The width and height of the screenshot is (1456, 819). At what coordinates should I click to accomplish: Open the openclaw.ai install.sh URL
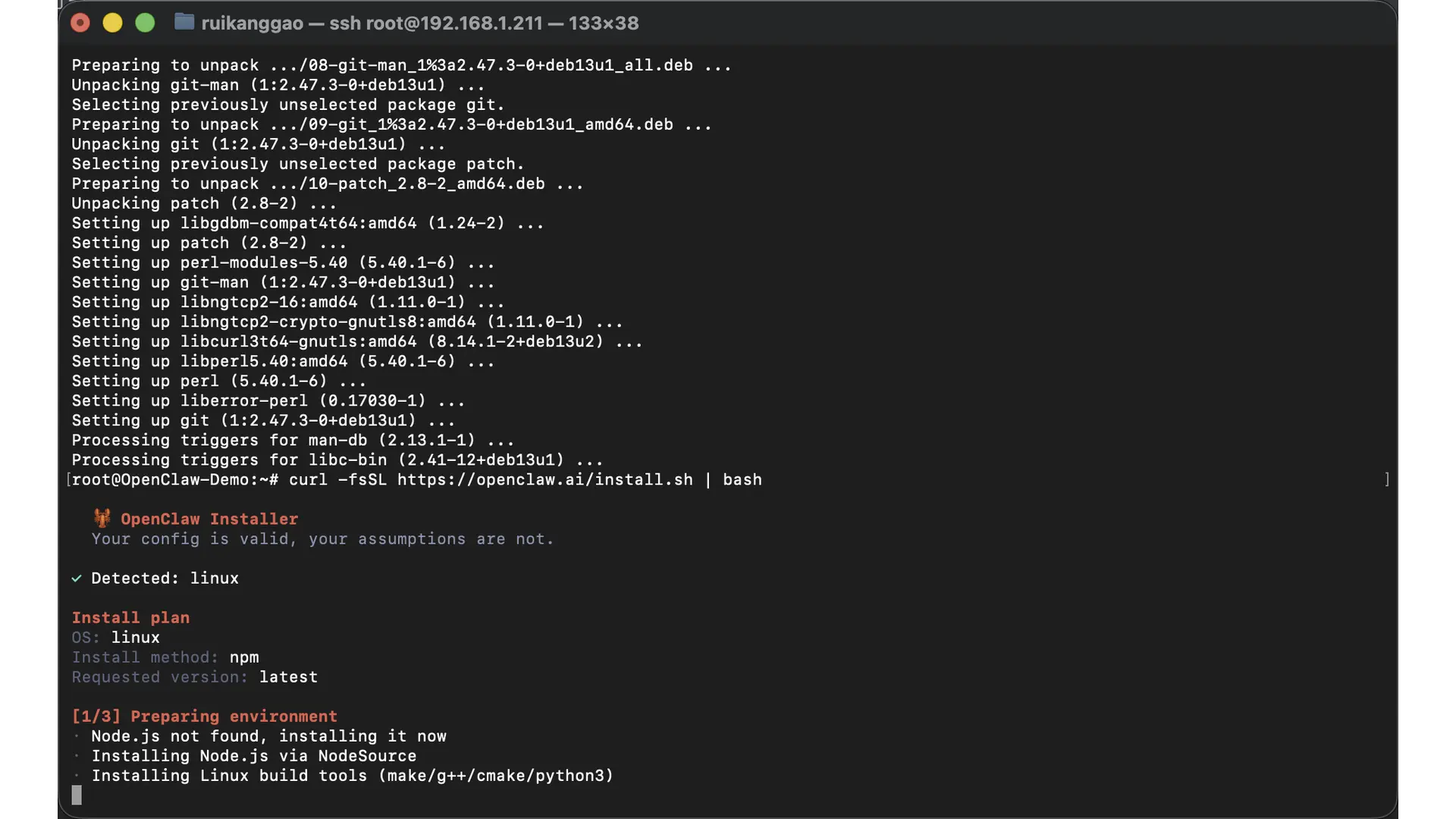(x=544, y=480)
